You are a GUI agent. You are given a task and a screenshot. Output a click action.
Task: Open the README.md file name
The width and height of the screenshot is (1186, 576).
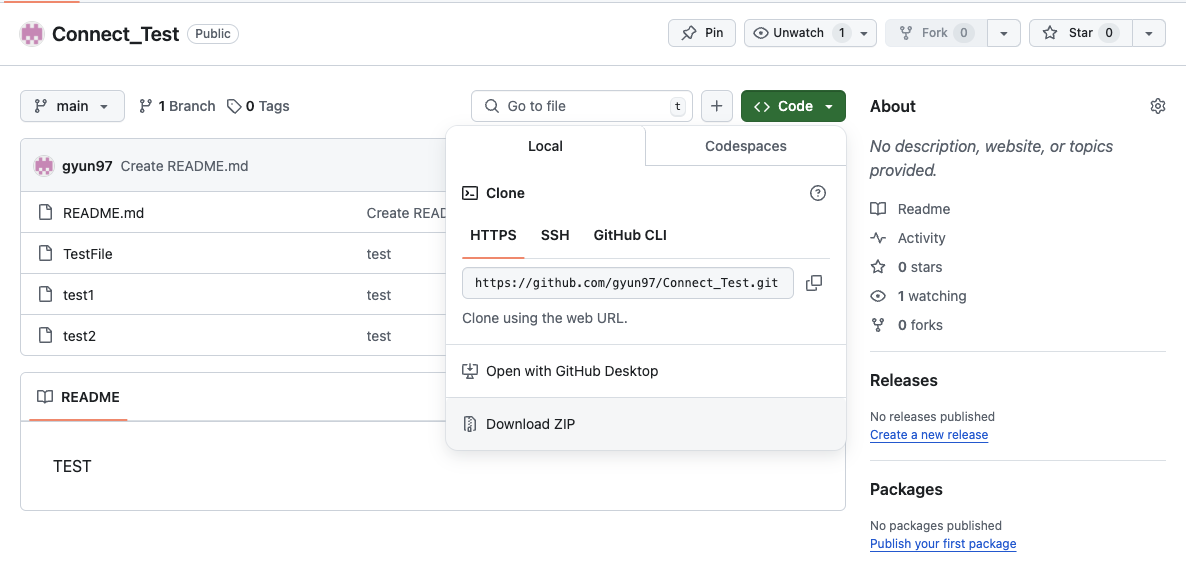coord(104,213)
